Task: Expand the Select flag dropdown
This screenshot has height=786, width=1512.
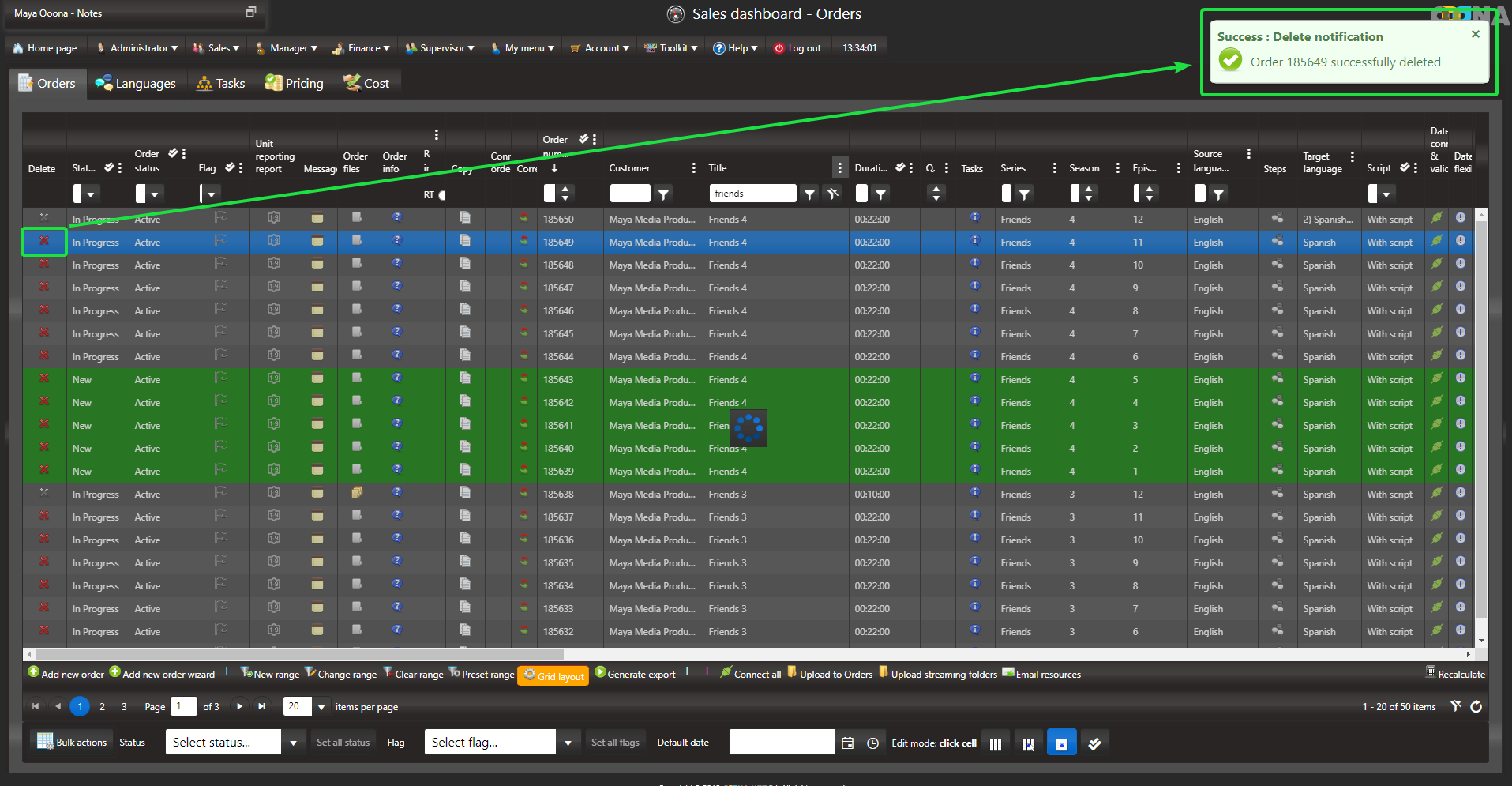Action: click(x=568, y=743)
